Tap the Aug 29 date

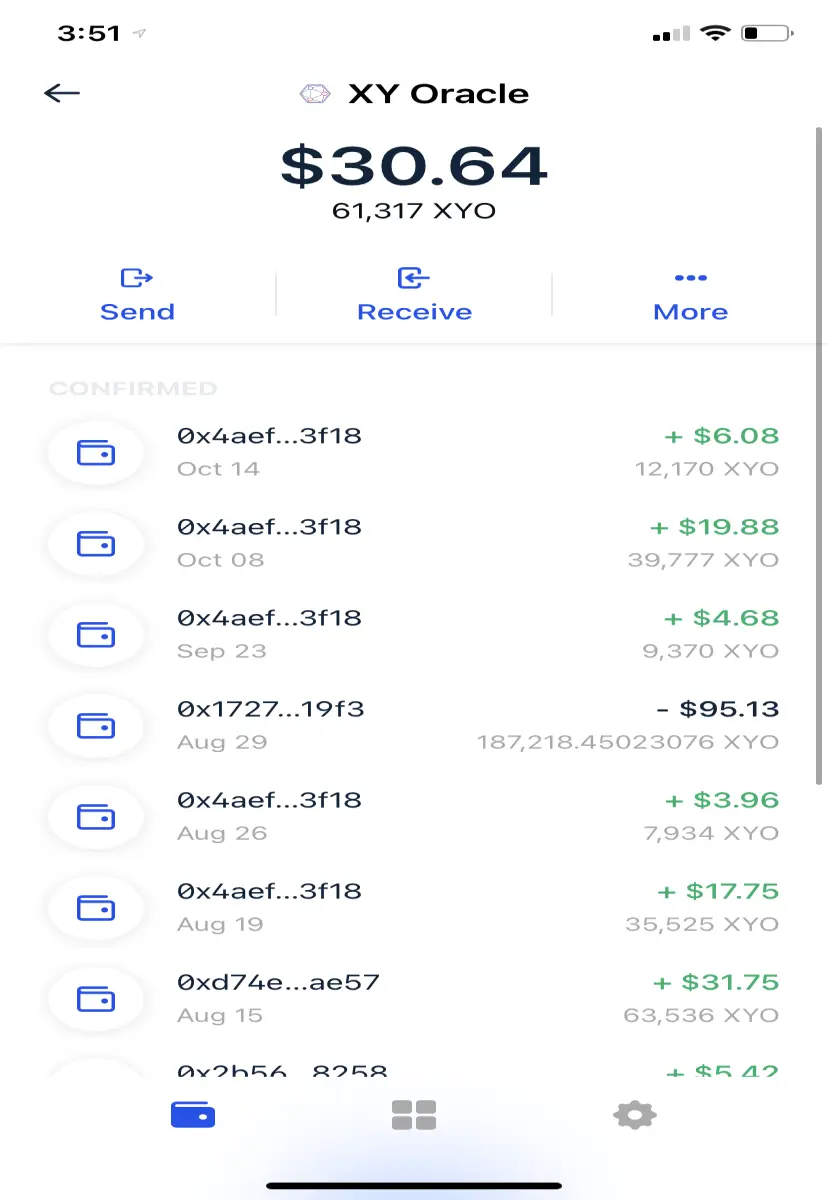point(222,742)
